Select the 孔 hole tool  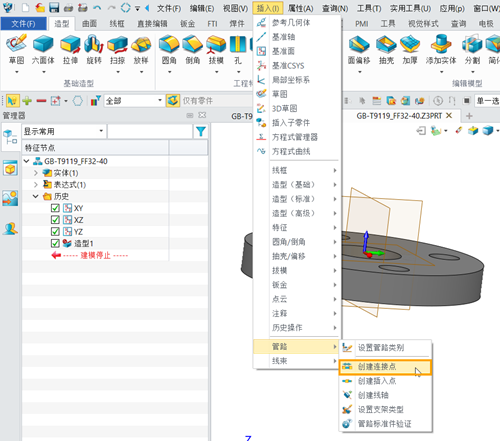click(238, 49)
